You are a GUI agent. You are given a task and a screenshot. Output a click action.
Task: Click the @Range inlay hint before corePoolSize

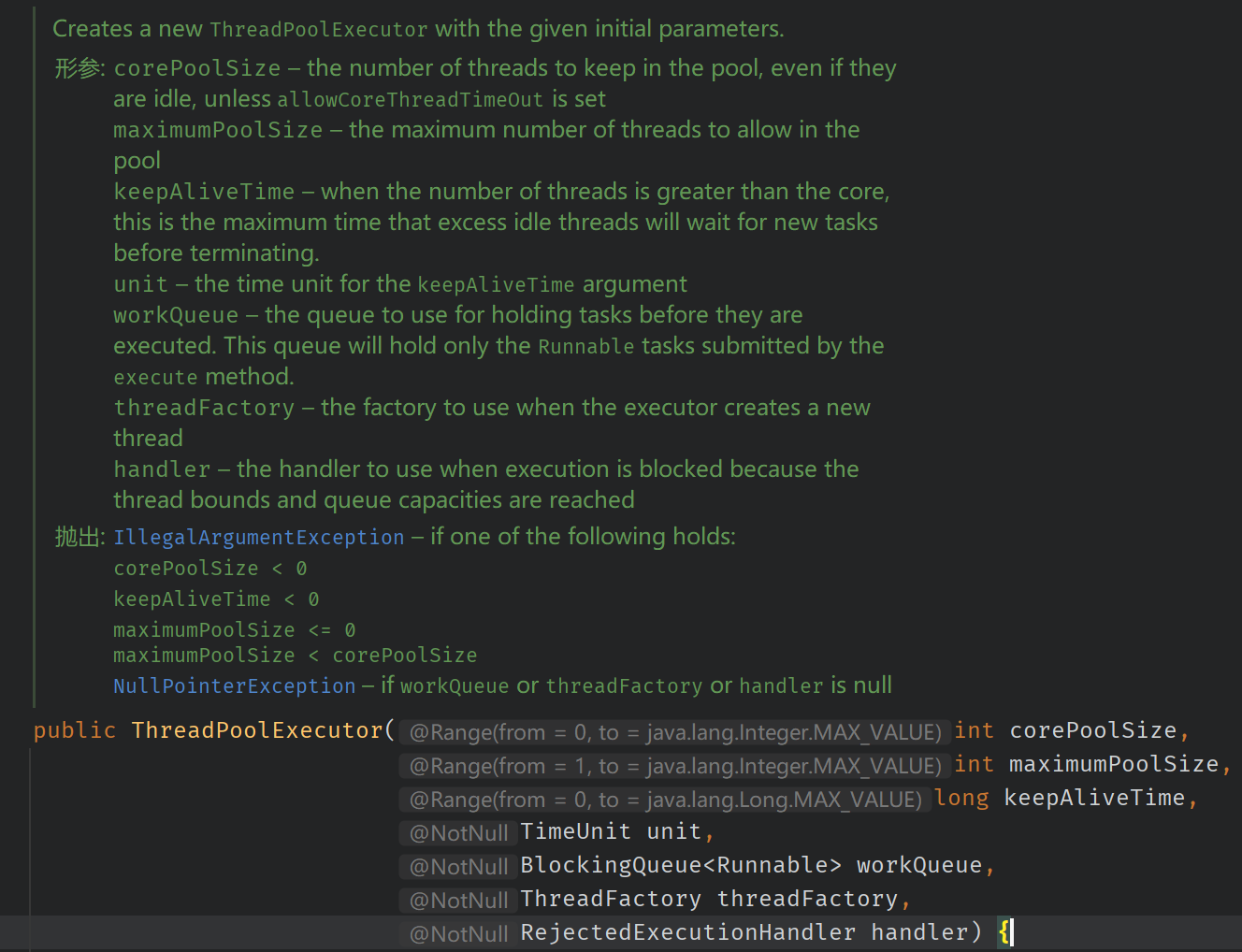(675, 732)
